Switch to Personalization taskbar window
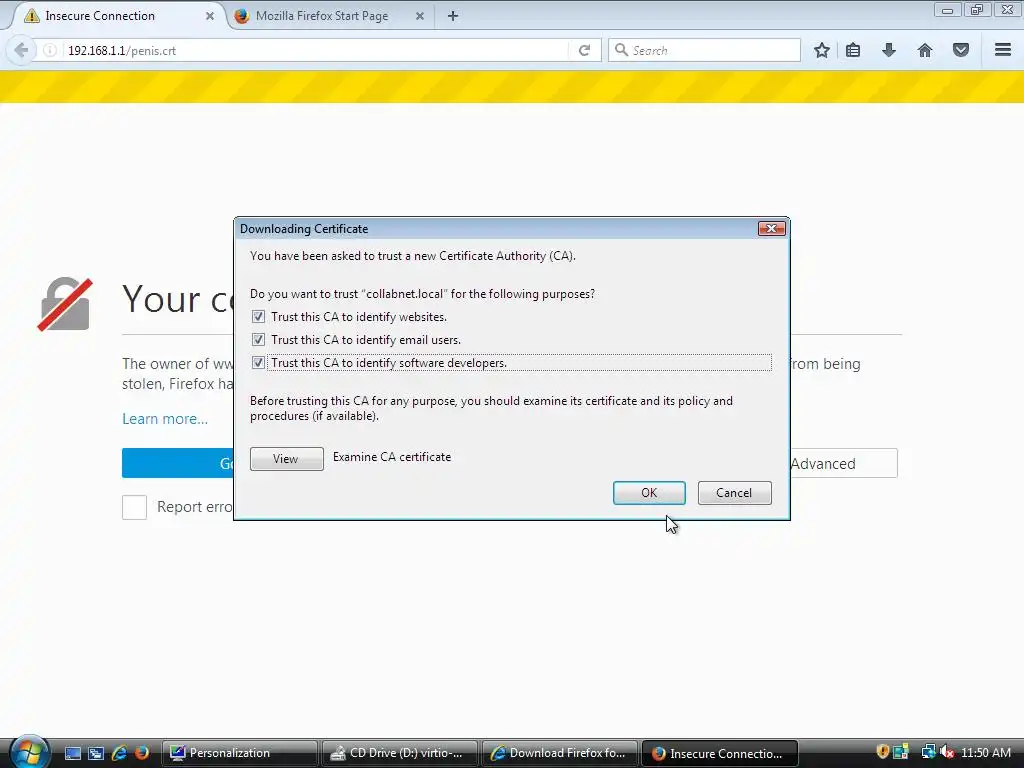Viewport: 1024px width, 768px height. pyautogui.click(x=239, y=753)
